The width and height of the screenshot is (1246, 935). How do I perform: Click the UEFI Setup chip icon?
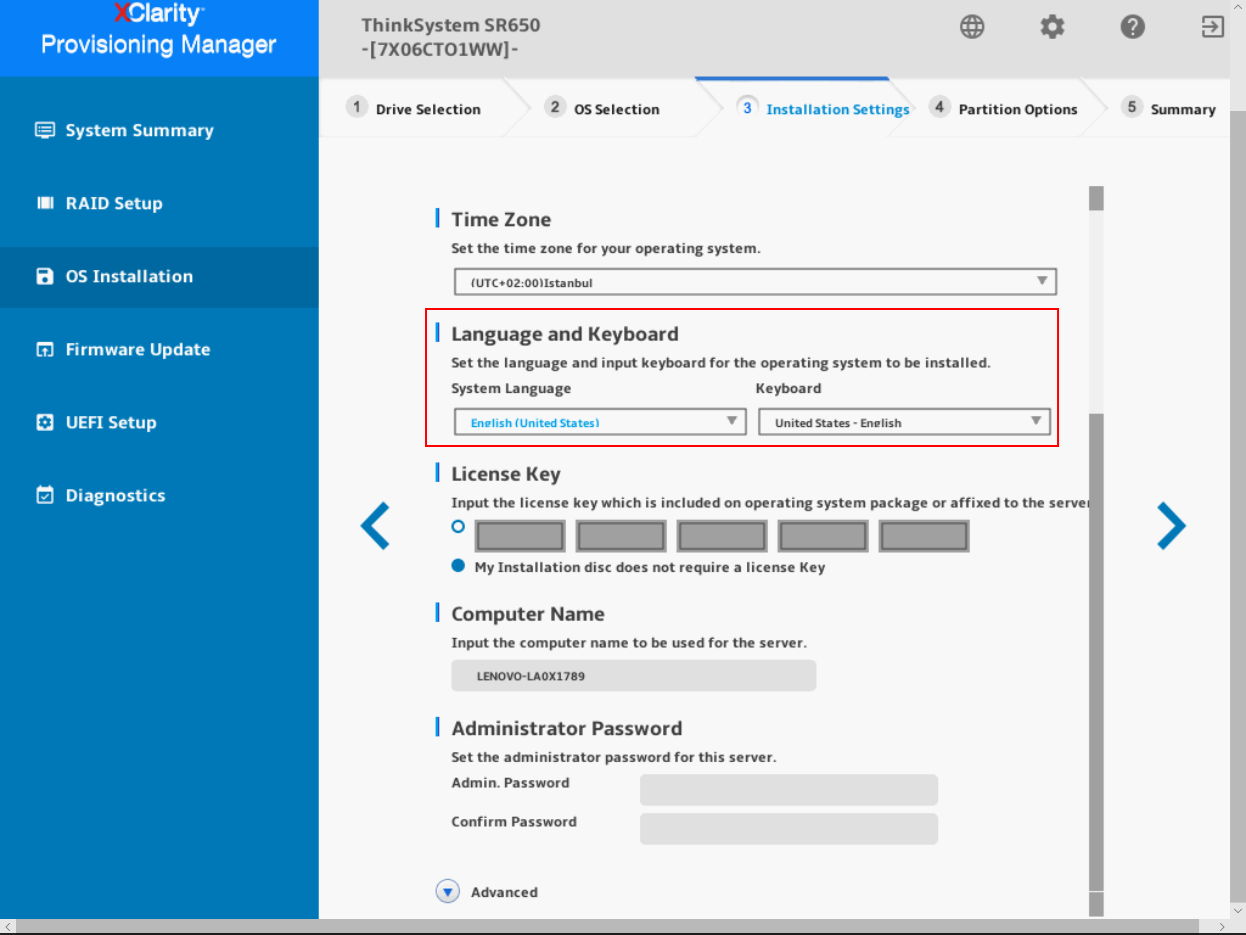click(44, 422)
